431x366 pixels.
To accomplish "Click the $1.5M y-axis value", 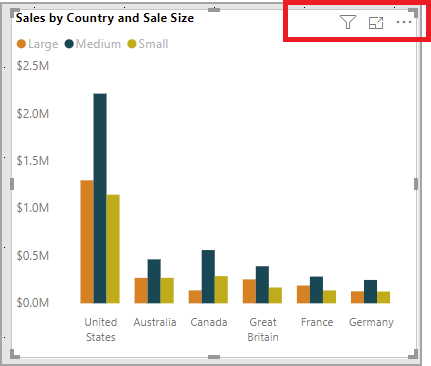I will click(x=33, y=161).
